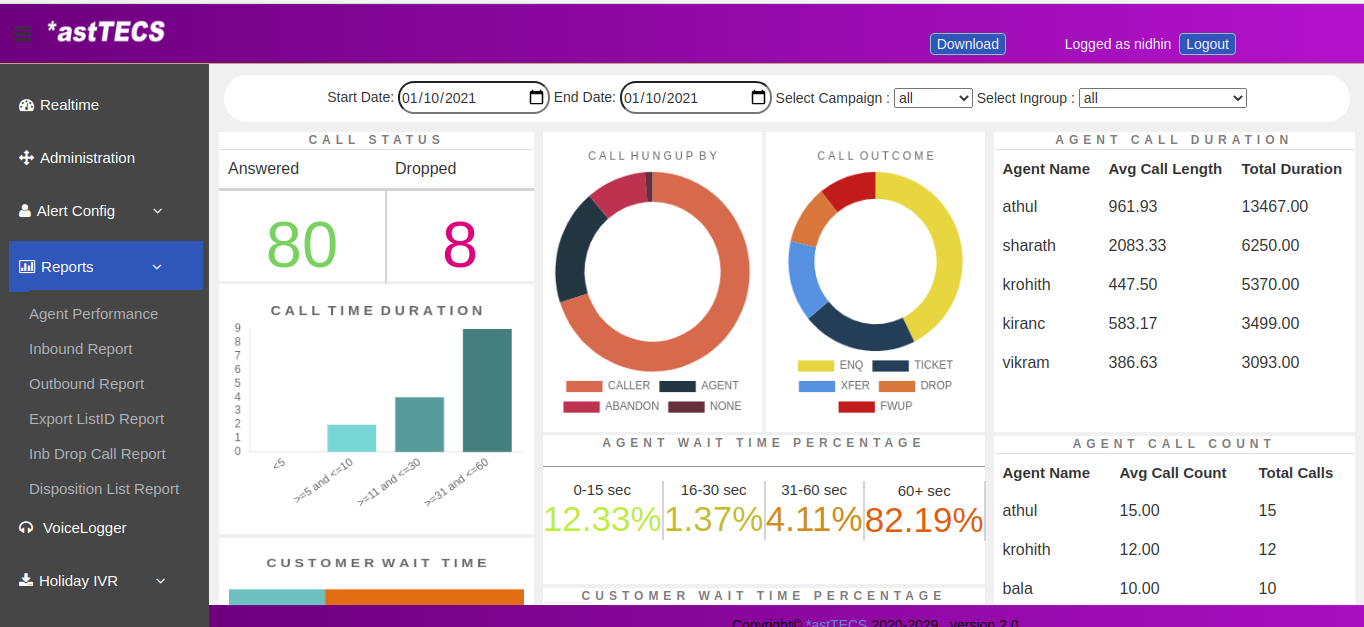Click the Logout button

point(1207,44)
